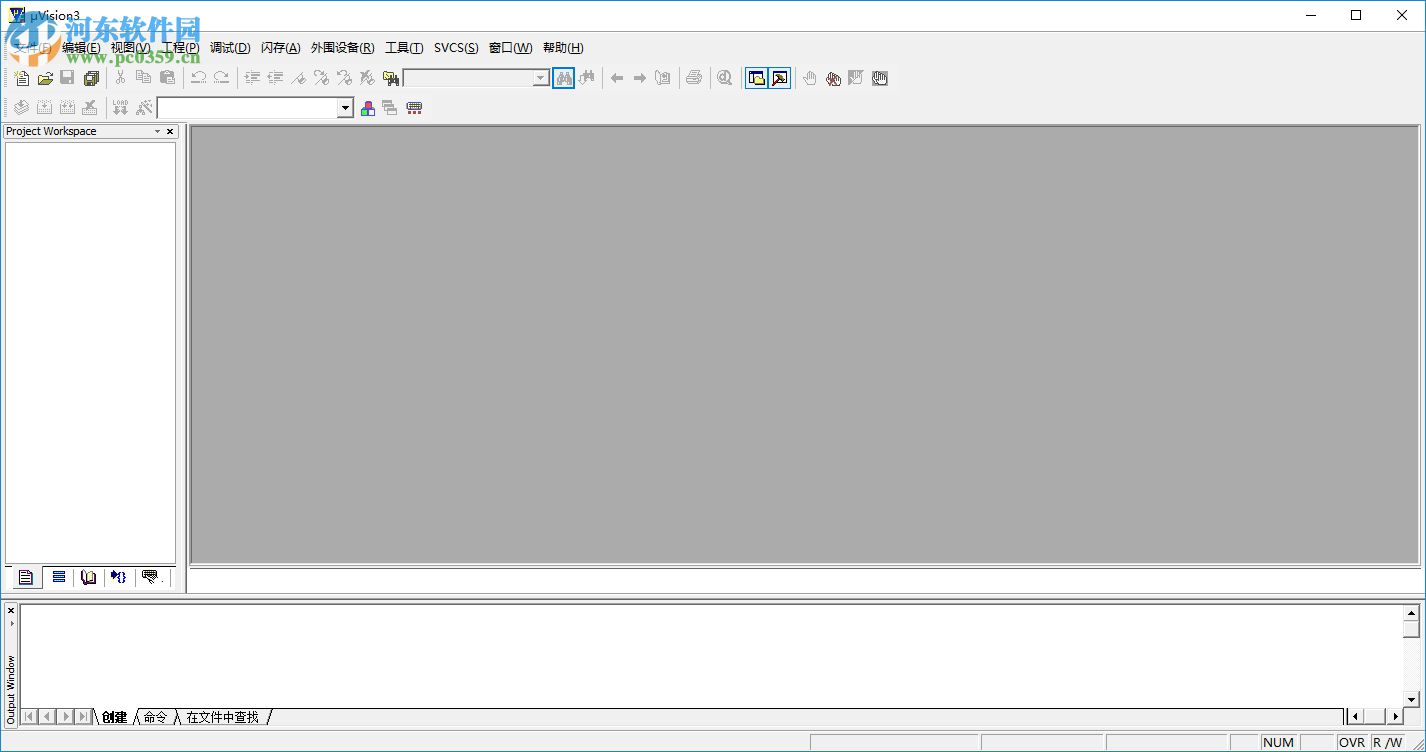
Task: Open the 调试(D) menu
Action: coord(230,48)
